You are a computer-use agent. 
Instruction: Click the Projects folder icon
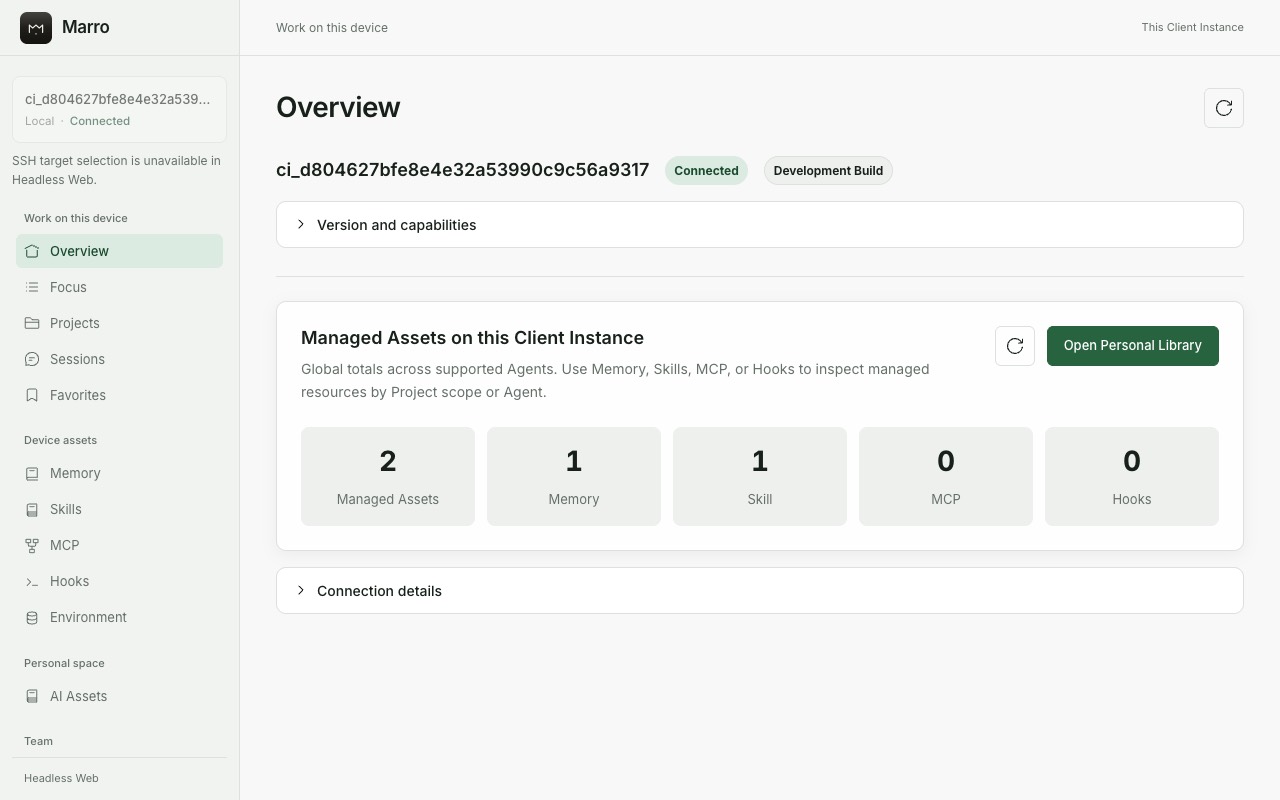pos(32,323)
